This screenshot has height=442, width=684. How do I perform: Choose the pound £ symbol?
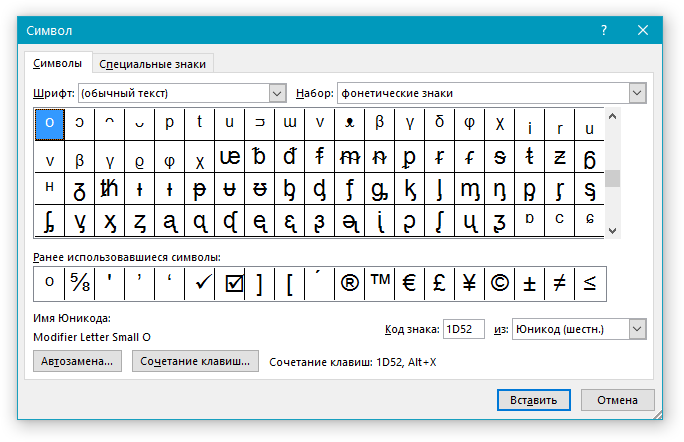439,284
